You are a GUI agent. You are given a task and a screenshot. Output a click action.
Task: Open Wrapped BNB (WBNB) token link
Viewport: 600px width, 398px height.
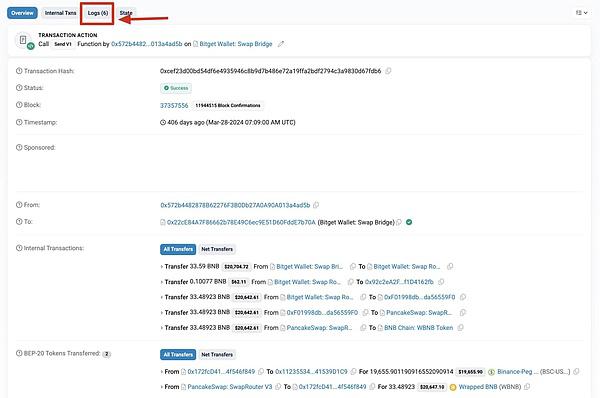point(490,387)
